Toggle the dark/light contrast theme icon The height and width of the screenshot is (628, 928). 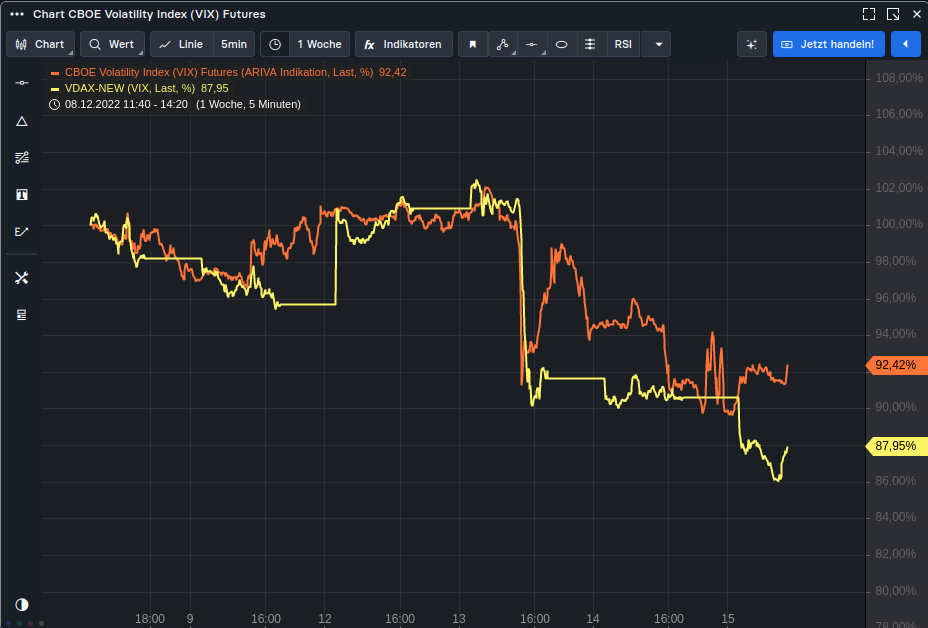click(x=22, y=604)
